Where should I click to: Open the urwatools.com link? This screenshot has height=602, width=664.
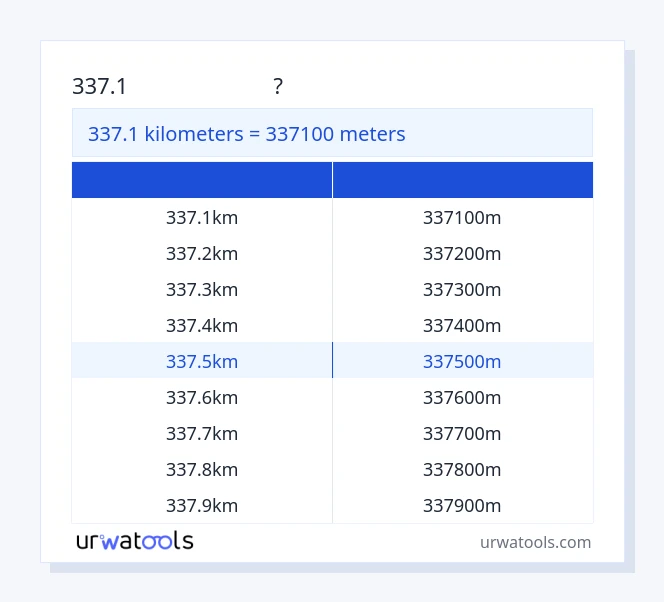[535, 542]
